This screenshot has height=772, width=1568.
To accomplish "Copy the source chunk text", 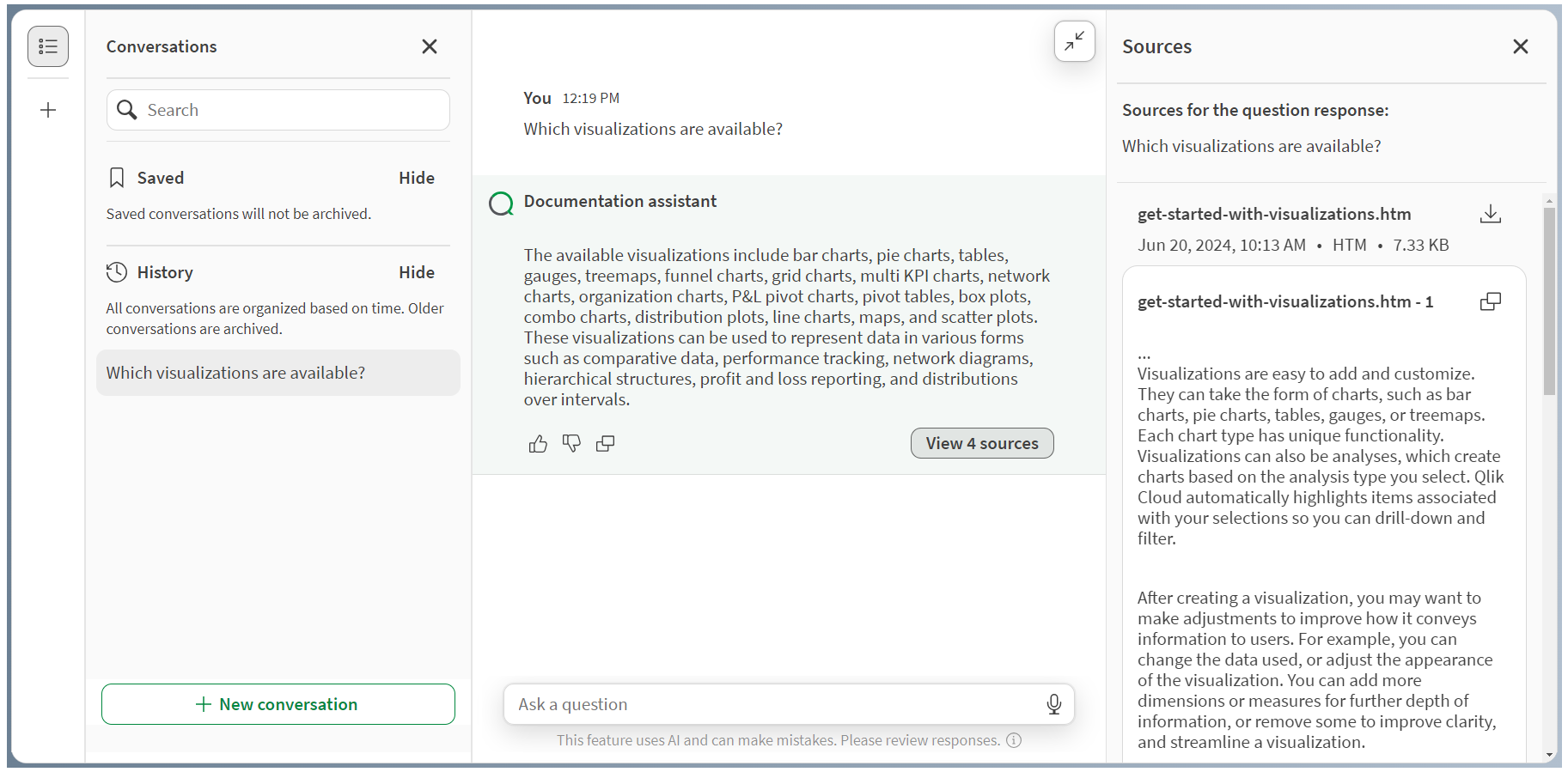I will click(x=1491, y=301).
